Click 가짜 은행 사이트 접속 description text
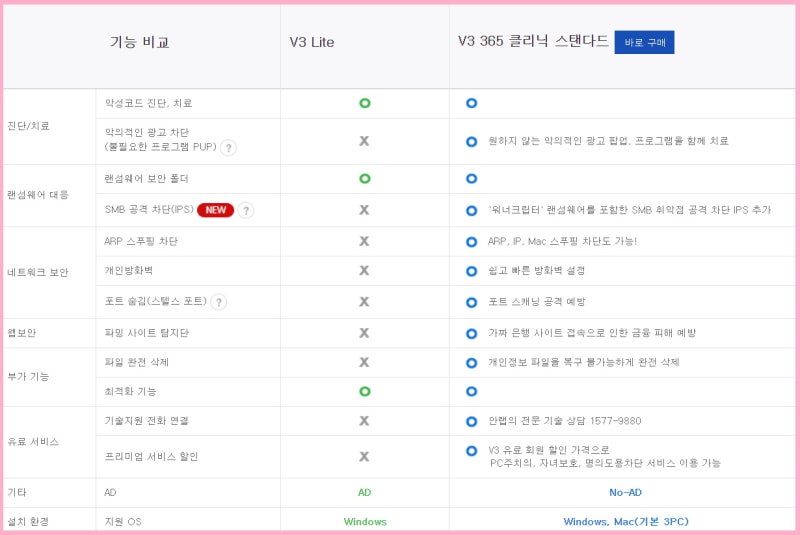 click(x=592, y=333)
